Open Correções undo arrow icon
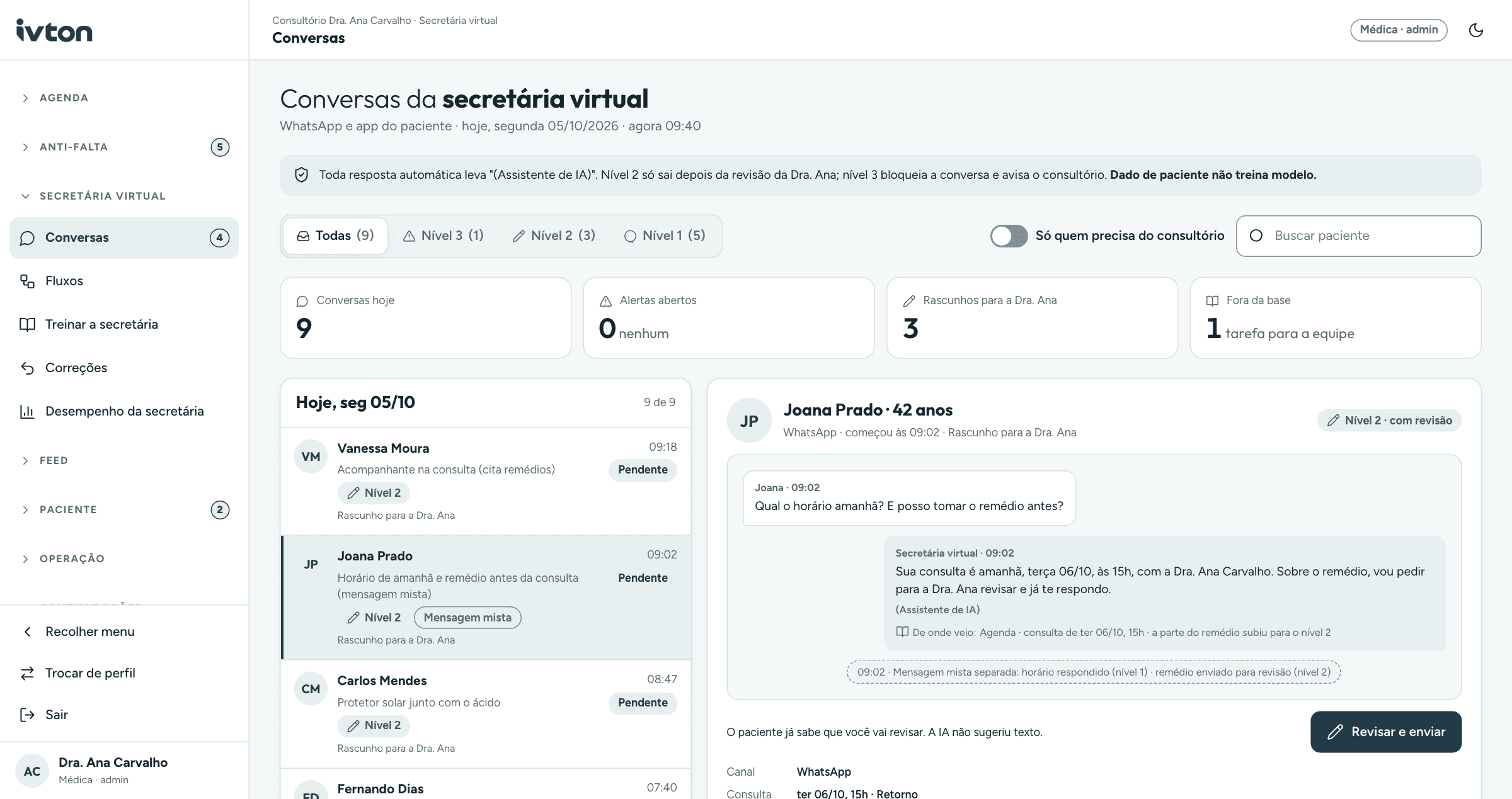This screenshot has width=1512, height=799. (x=27, y=368)
